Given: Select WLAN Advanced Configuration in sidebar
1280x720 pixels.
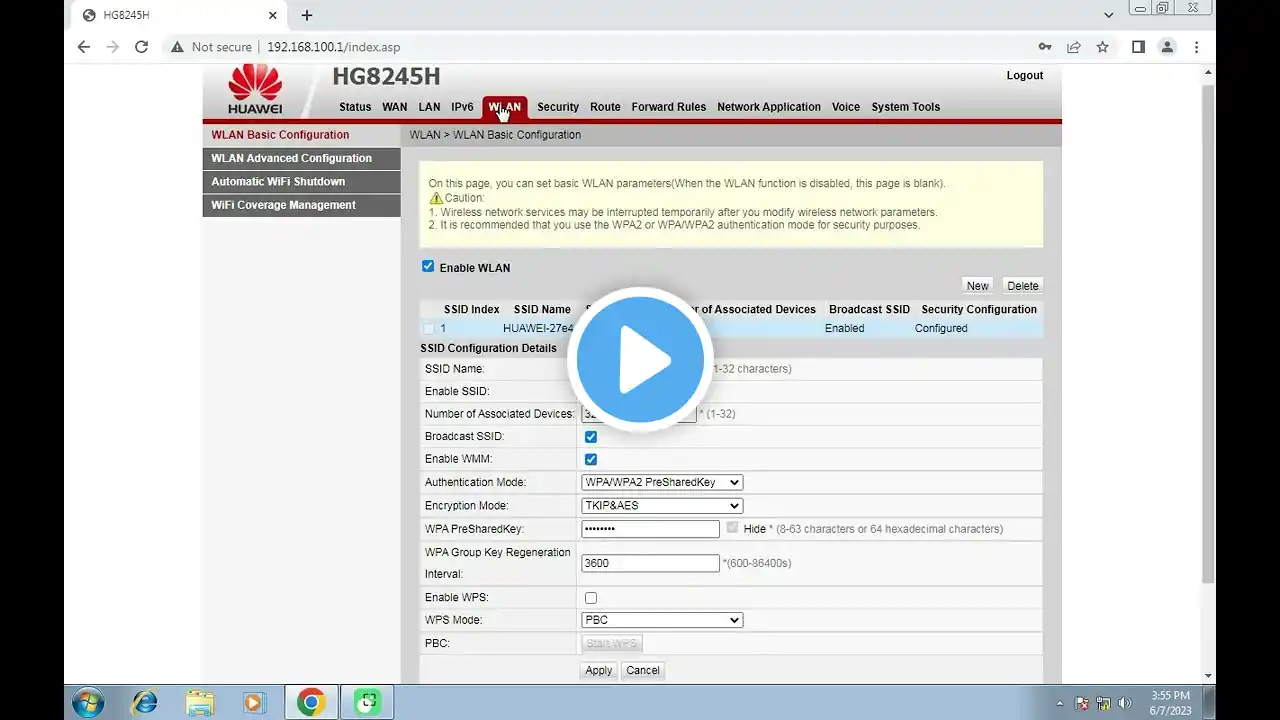Looking at the screenshot, I should pyautogui.click(x=301, y=158).
